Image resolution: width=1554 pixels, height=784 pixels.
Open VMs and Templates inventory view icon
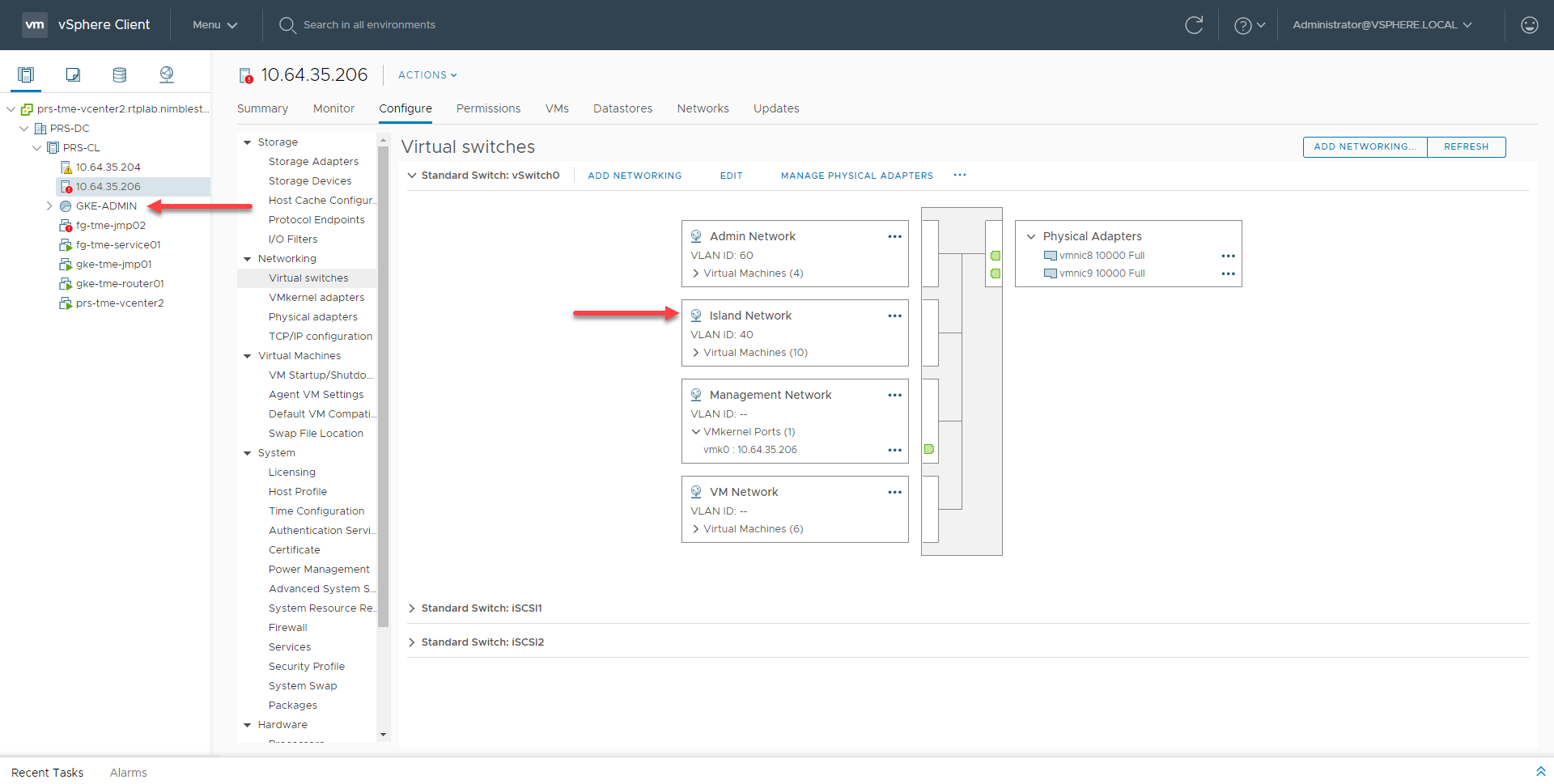[x=73, y=75]
